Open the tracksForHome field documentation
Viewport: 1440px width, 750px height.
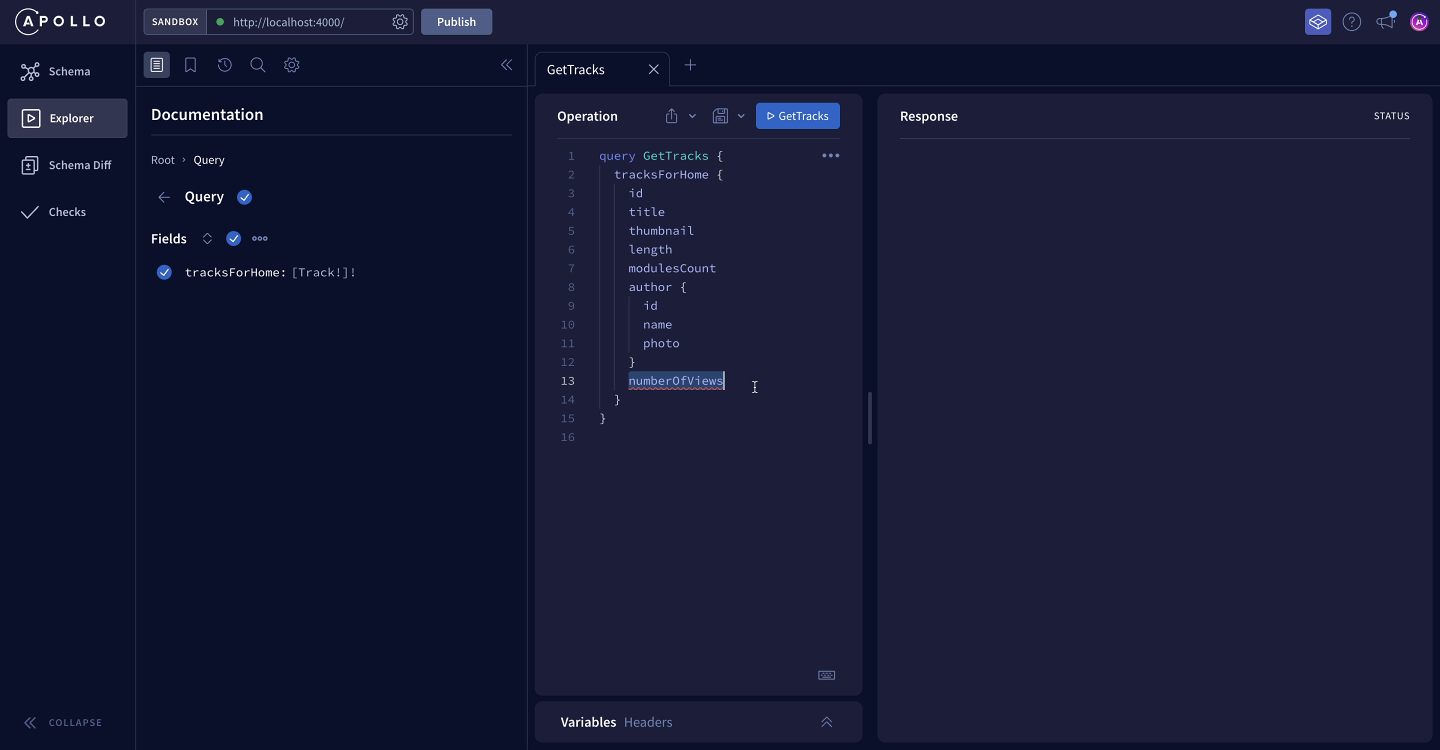[x=235, y=273]
